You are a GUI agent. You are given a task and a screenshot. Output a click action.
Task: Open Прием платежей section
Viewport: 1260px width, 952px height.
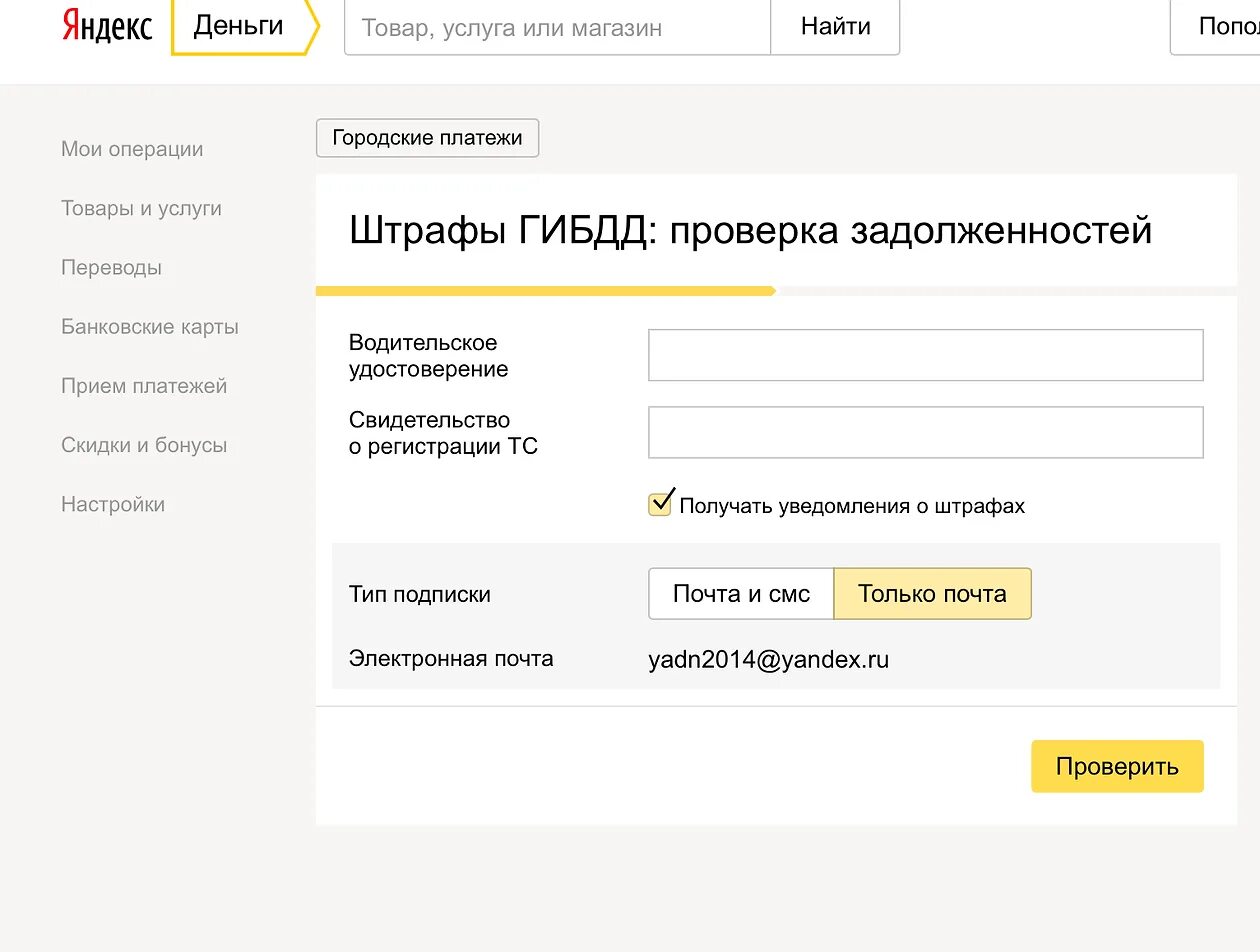[x=143, y=385]
